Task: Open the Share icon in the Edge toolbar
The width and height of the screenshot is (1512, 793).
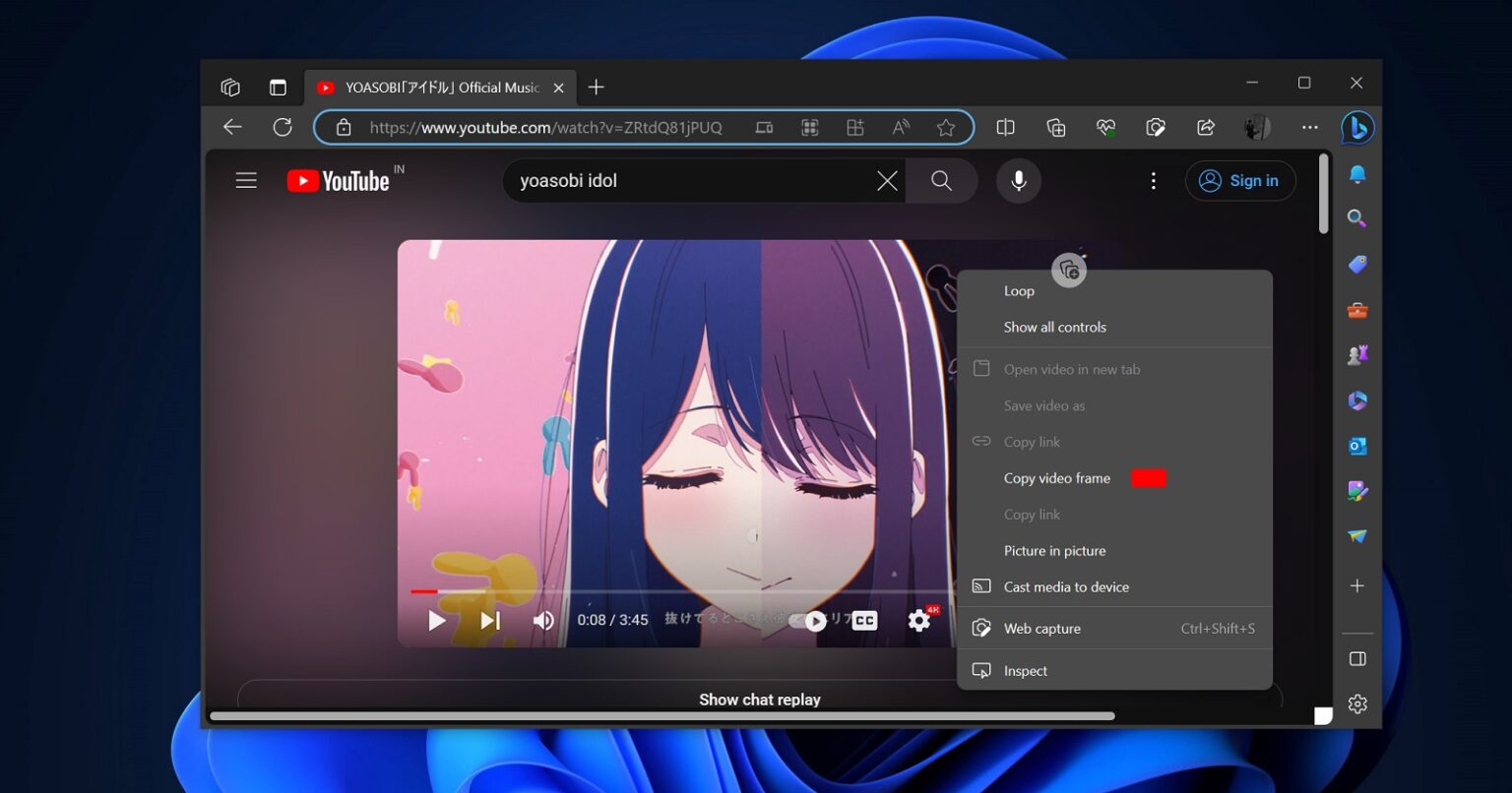Action: (x=1206, y=128)
